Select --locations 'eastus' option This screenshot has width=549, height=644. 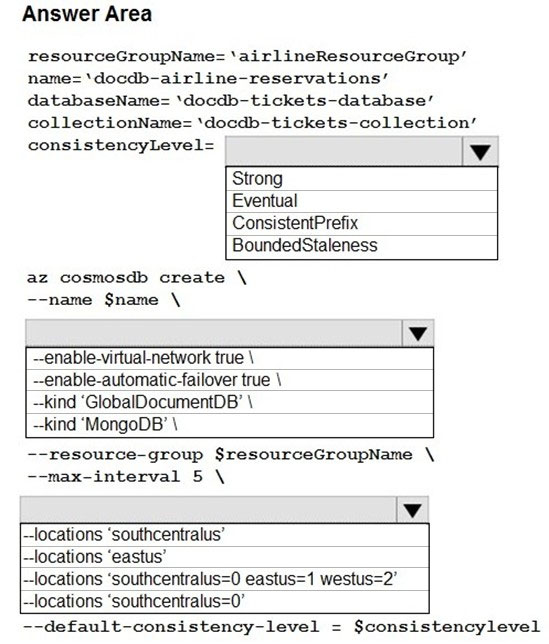coord(225,557)
